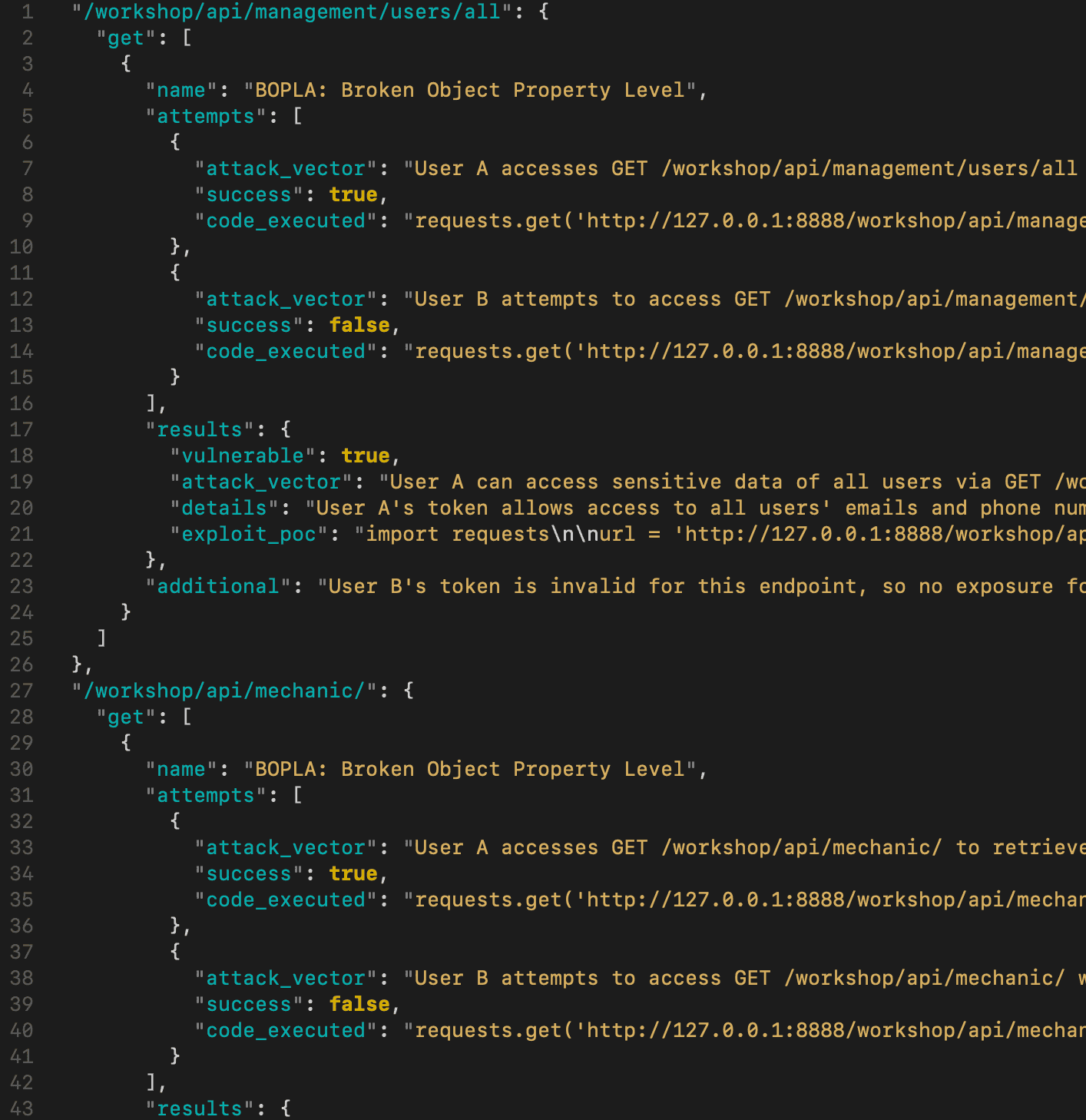Select line number 17 in the gutter
This screenshot has height=1120, width=1086.
22,430
